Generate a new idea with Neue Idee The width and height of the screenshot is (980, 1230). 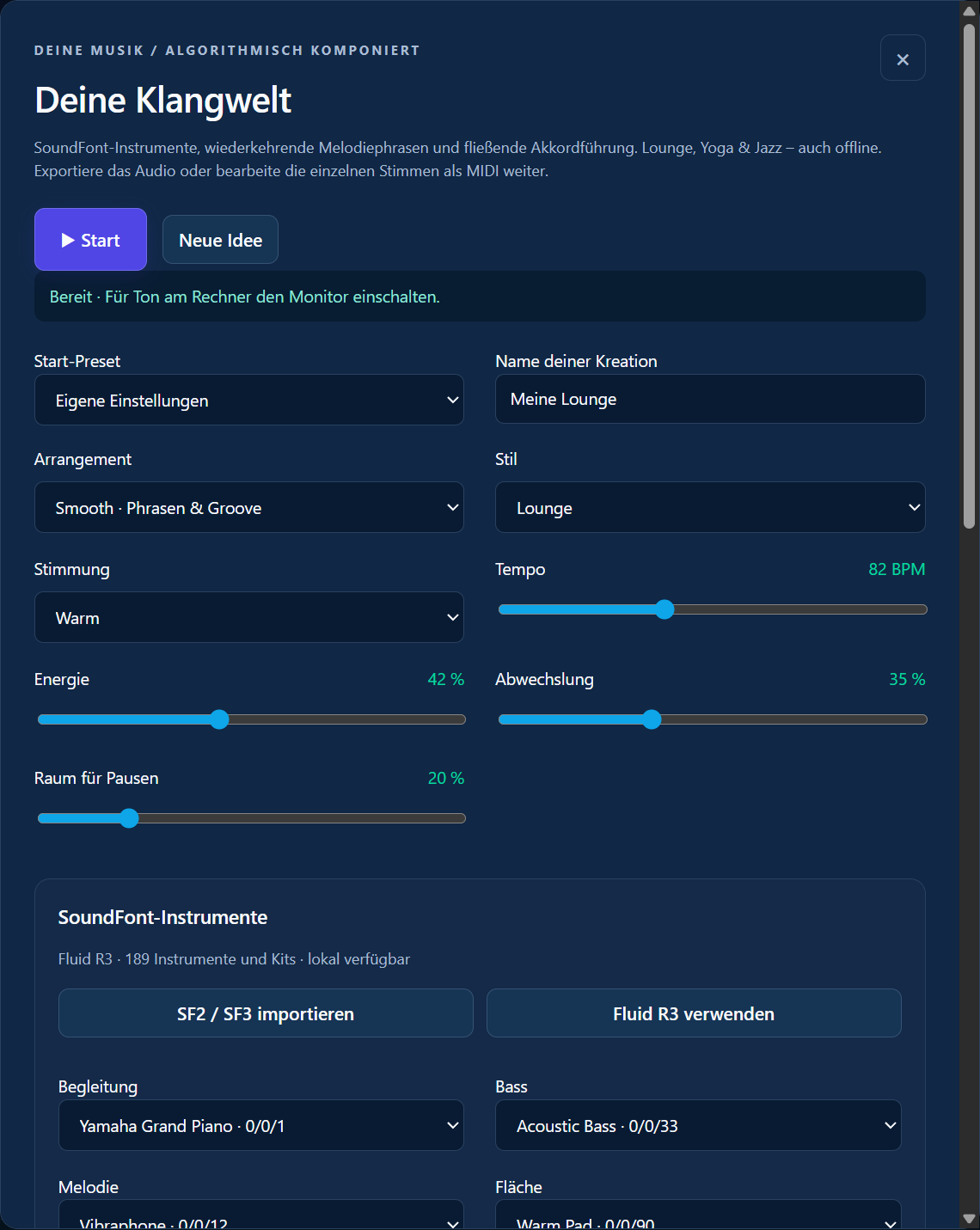[220, 240]
